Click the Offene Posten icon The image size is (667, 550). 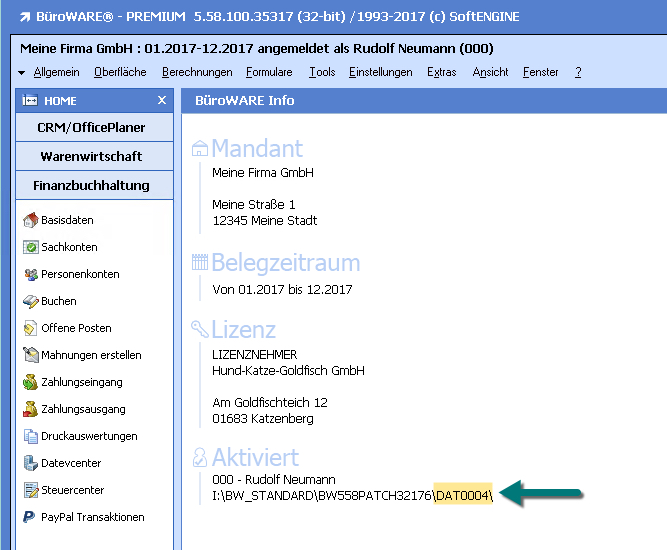click(x=31, y=328)
